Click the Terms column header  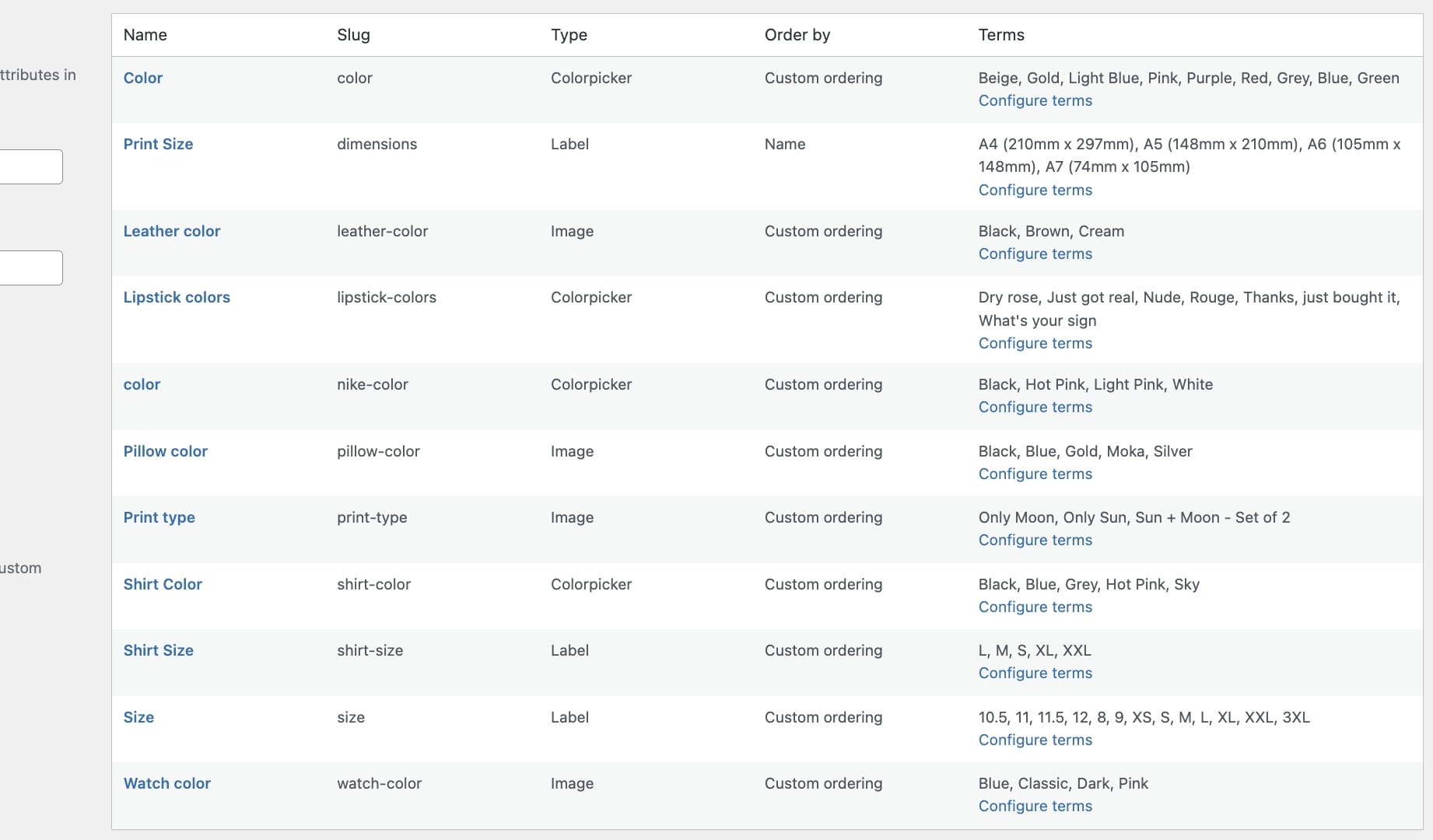coord(1001,35)
